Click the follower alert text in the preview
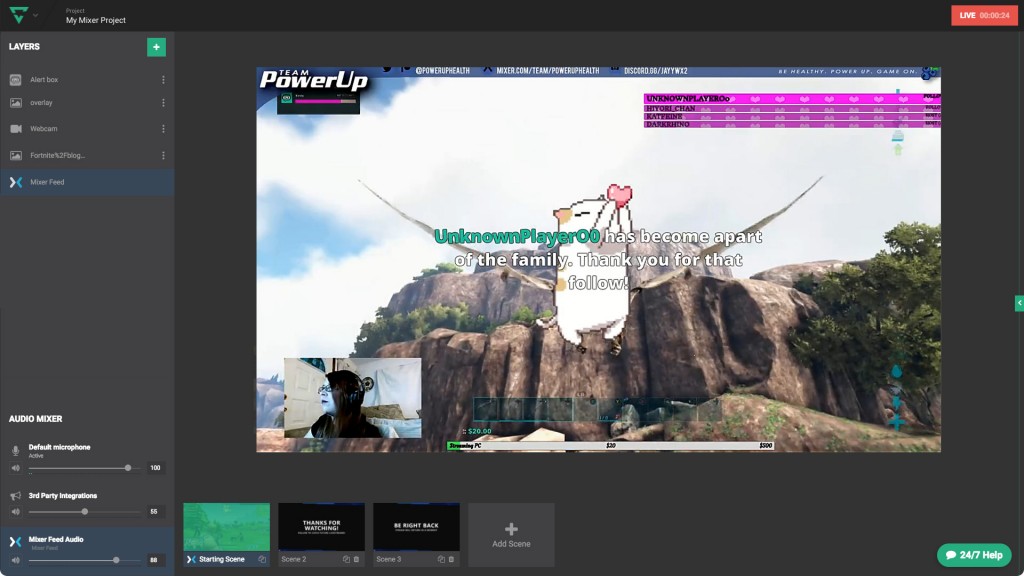 (x=598, y=259)
